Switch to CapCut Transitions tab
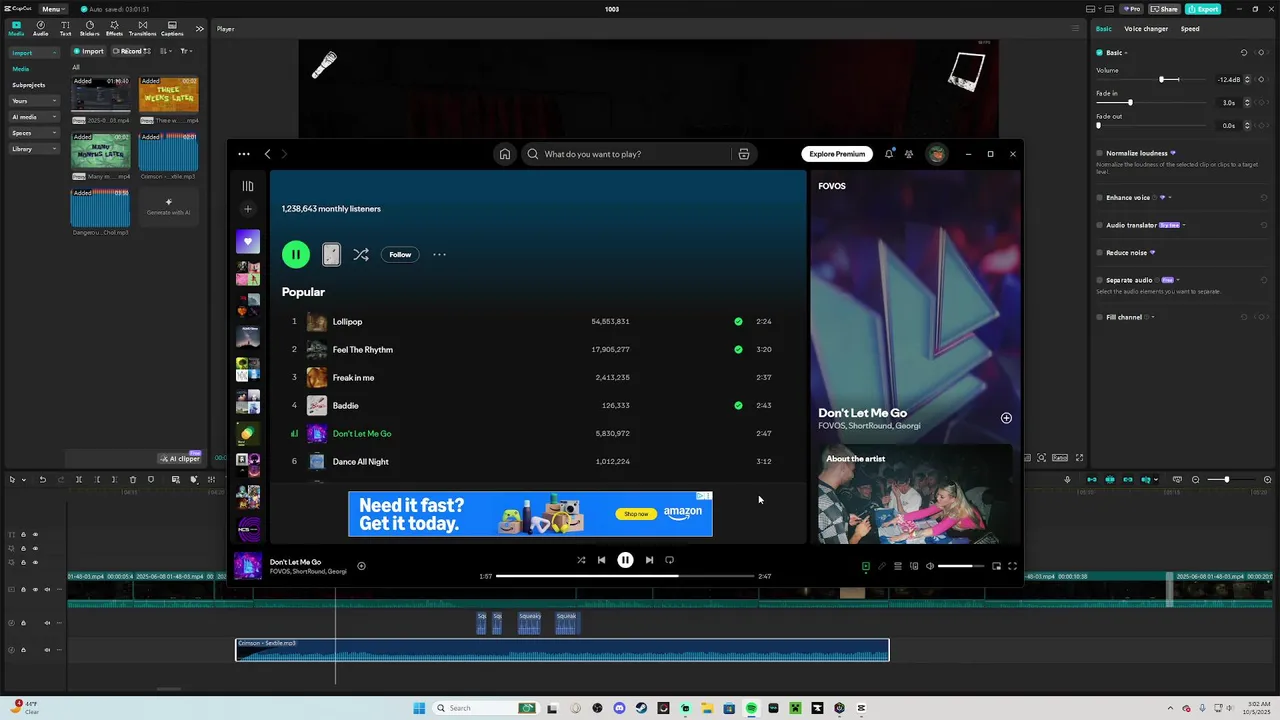Screen dimensions: 1280x720 click(x=142, y=28)
